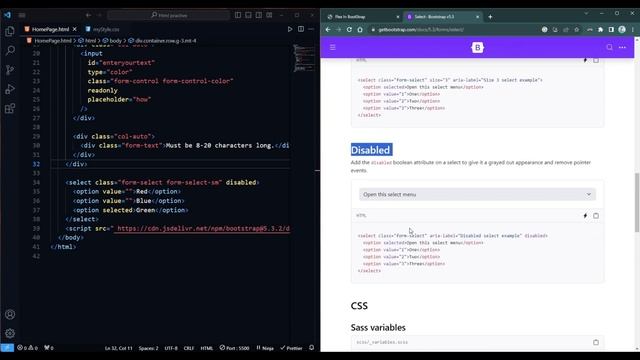Select encoding UTF-8 in status bar
Screen dimensions: 640x360
171,348
